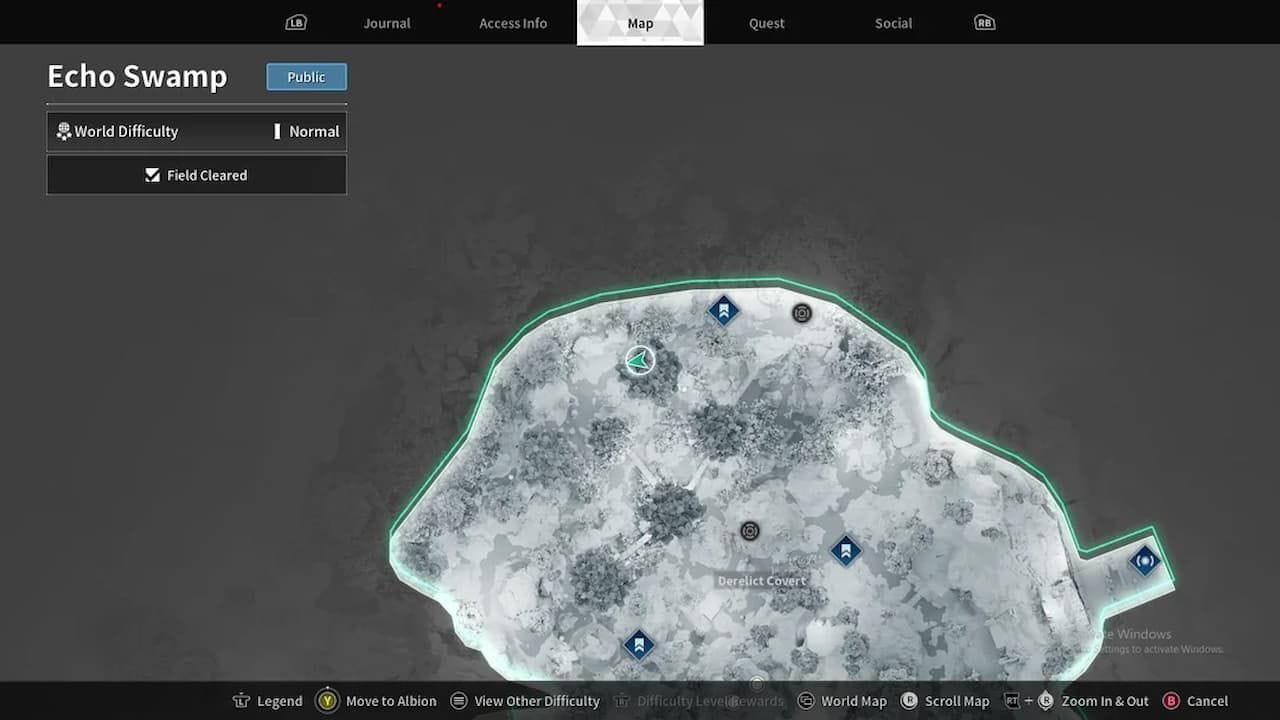Click the outpost waypoint icon at eastern exit

[x=1145, y=561]
